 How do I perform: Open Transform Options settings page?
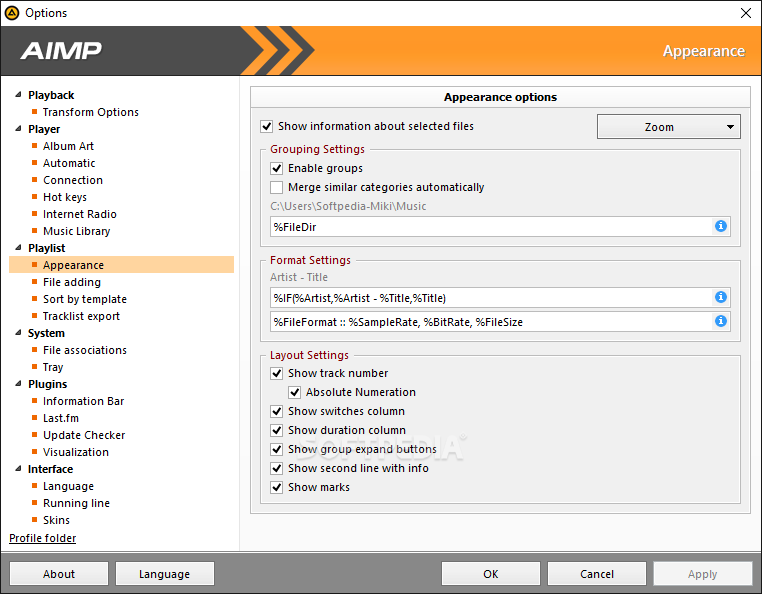click(90, 112)
